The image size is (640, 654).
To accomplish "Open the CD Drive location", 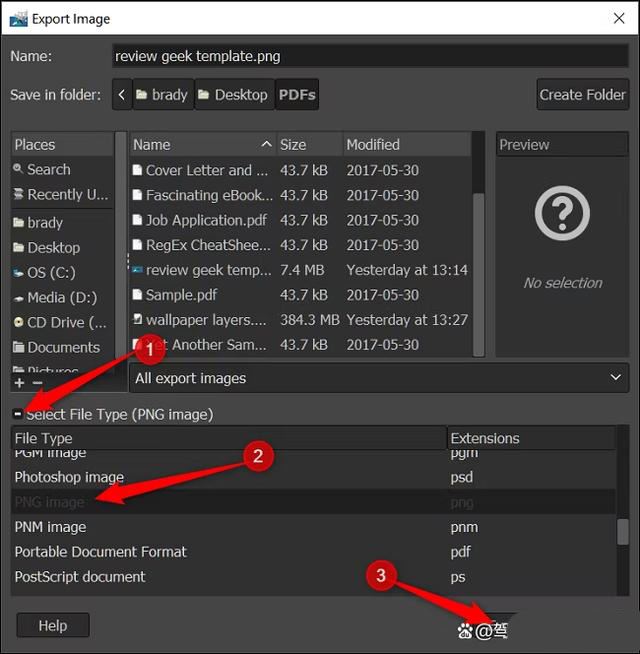I will (60, 322).
